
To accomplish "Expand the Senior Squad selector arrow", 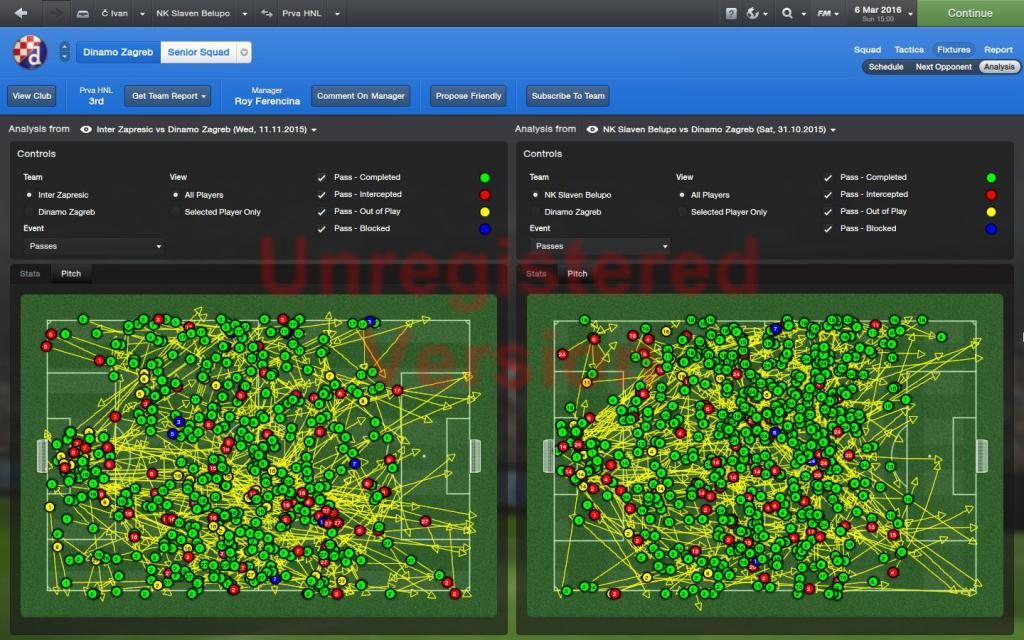I will coord(245,52).
